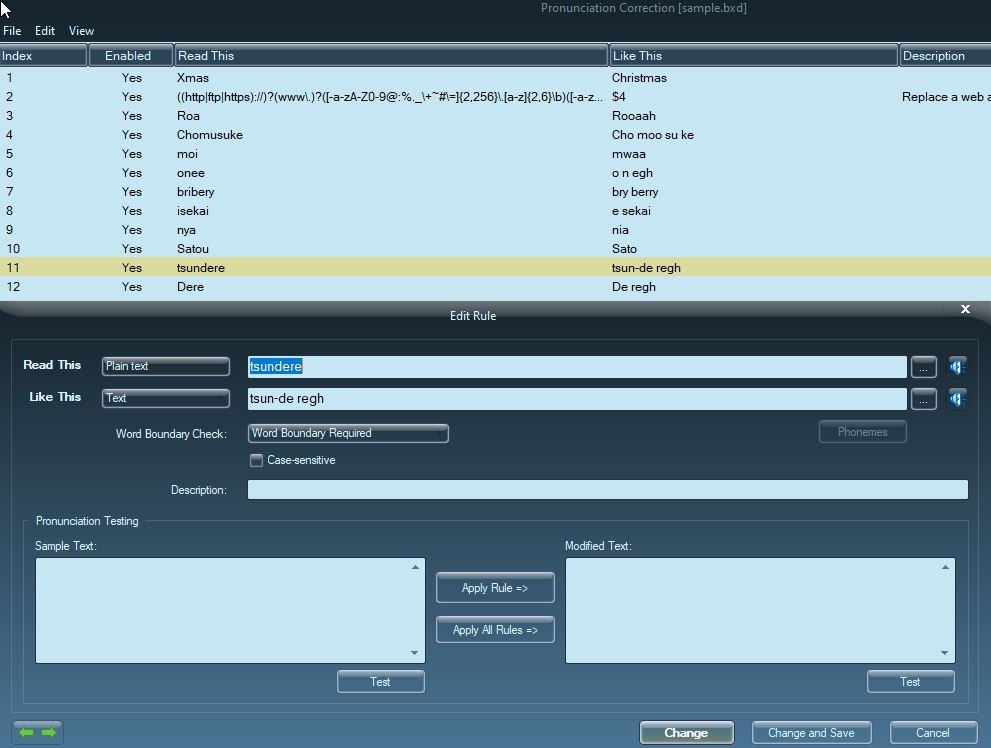
Task: Enable the Case-sensitive checkbox
Action: click(257, 460)
